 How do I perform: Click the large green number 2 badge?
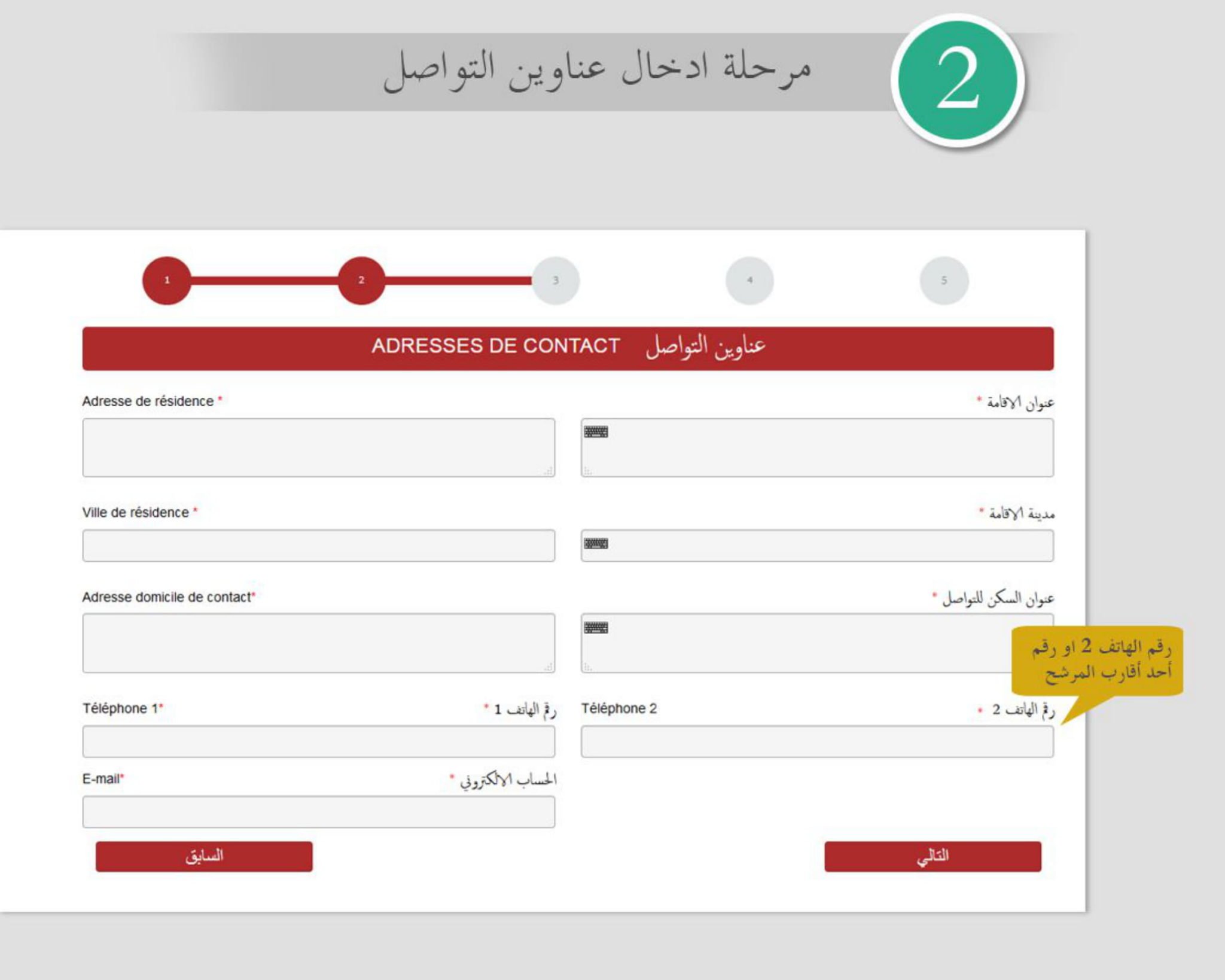[x=958, y=80]
